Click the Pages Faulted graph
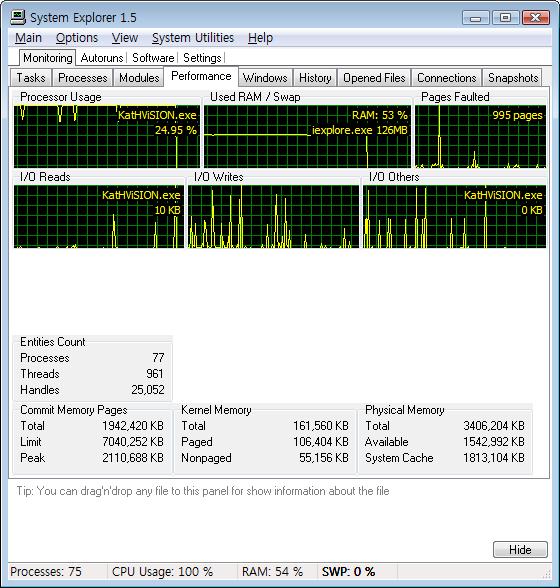Image resolution: width=560 pixels, height=588 pixels. click(x=480, y=136)
